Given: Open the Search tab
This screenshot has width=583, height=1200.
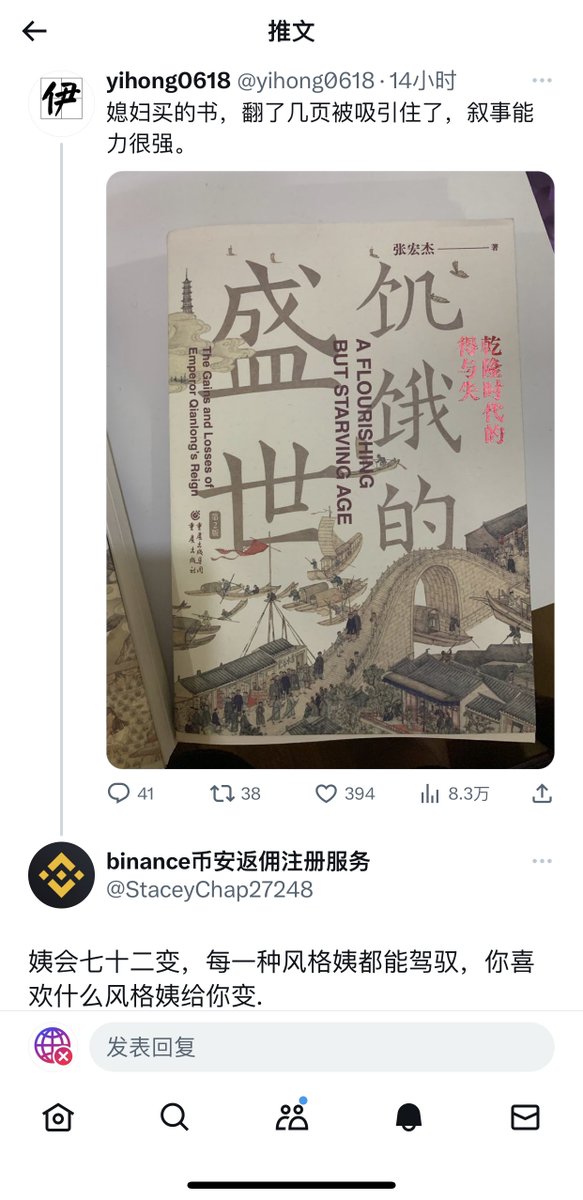Looking at the screenshot, I should [175, 1117].
